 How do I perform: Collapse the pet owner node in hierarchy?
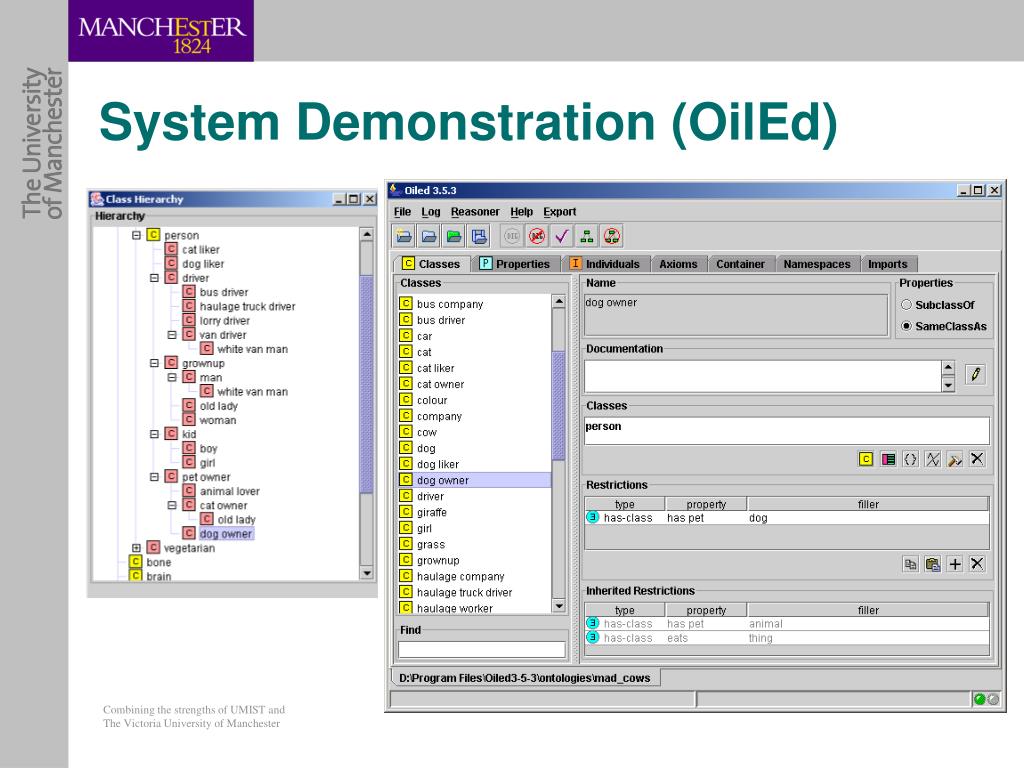coord(154,477)
